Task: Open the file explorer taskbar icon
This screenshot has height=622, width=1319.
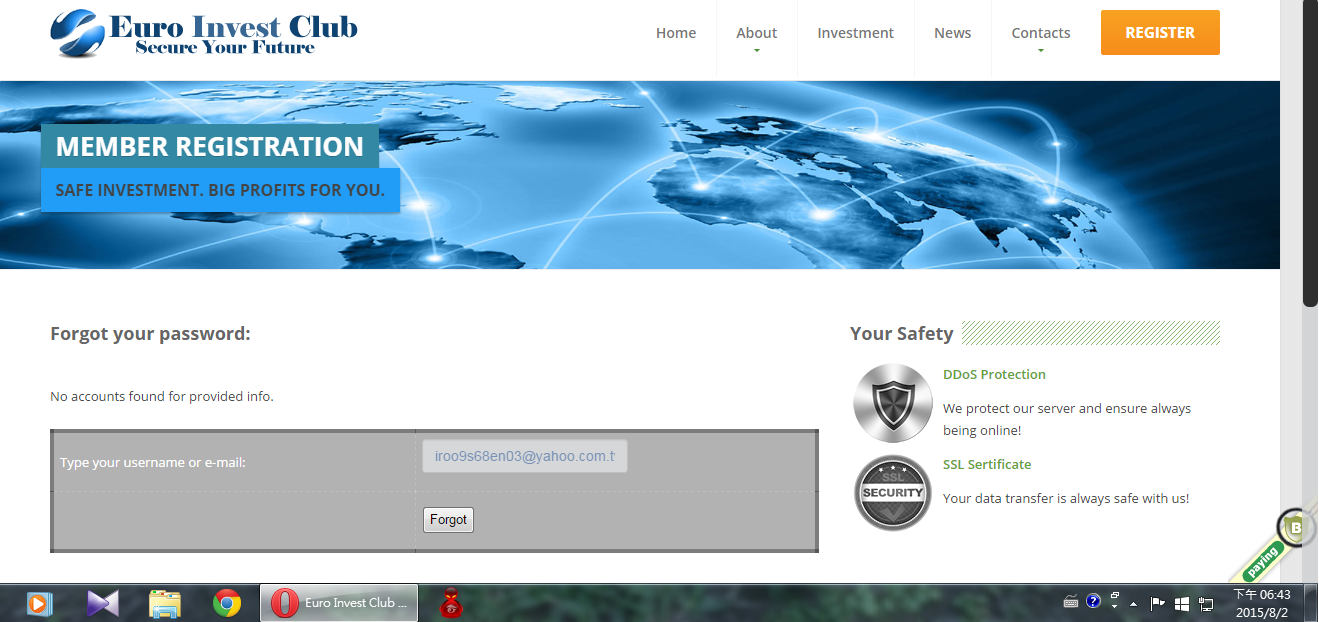Action: (x=165, y=603)
